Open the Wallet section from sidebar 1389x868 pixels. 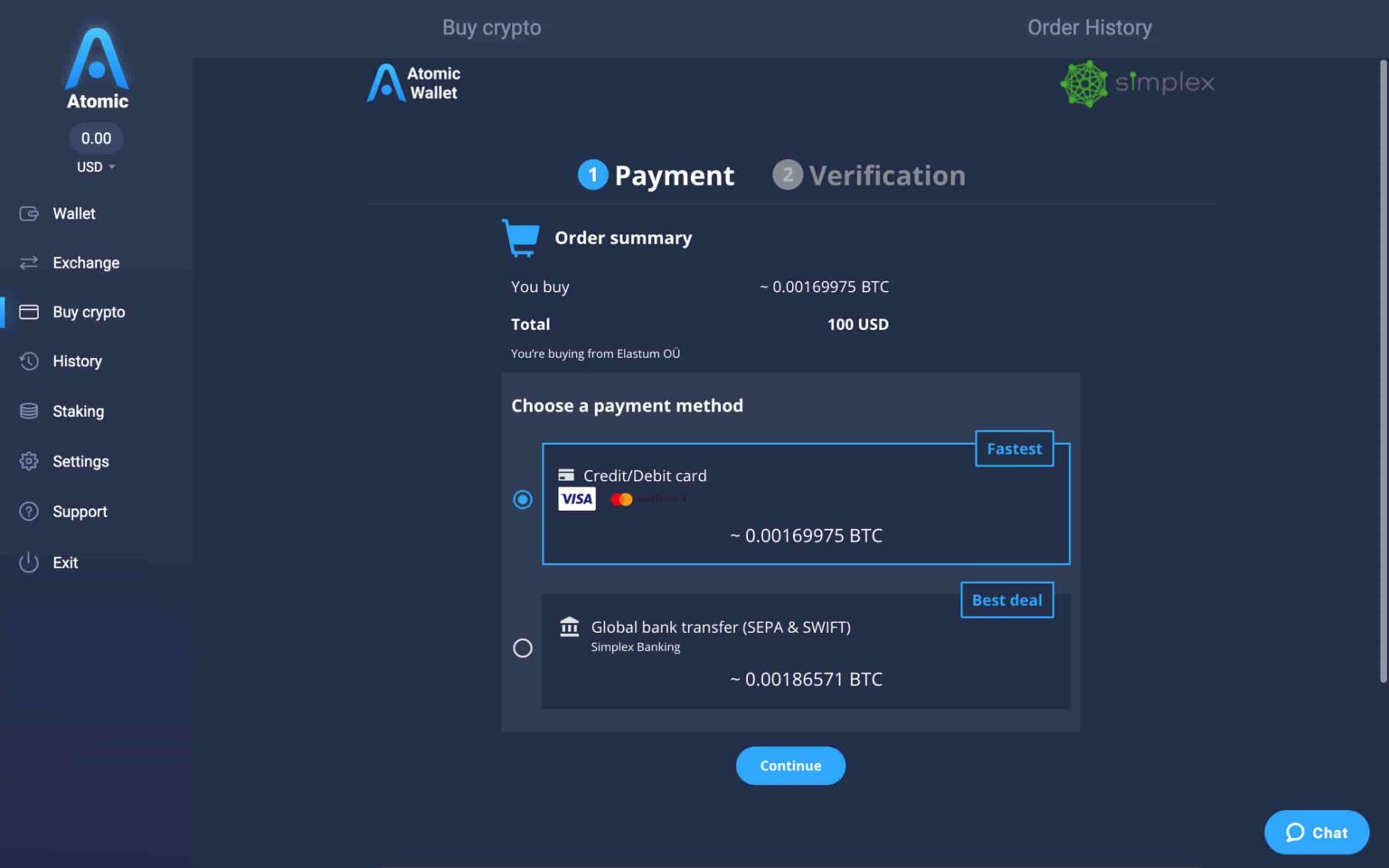[x=28, y=213]
